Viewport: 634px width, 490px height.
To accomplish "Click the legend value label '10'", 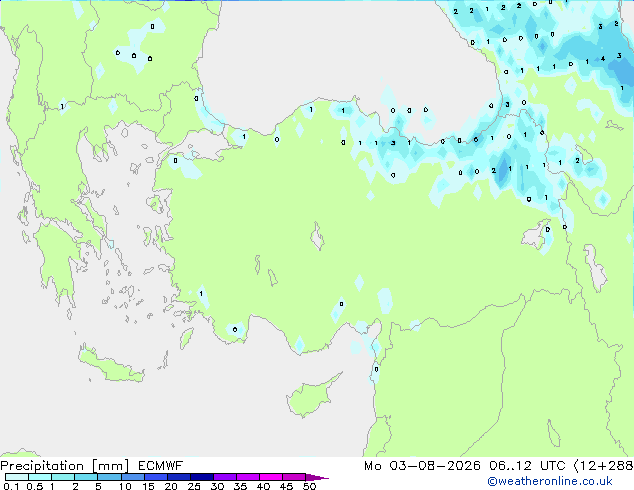I will pos(125,486).
